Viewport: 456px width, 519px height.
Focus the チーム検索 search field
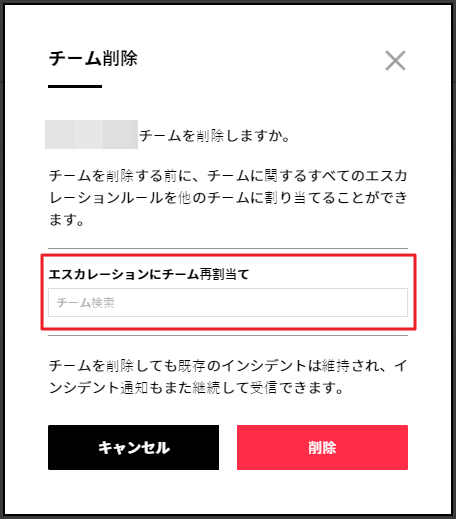tap(228, 302)
